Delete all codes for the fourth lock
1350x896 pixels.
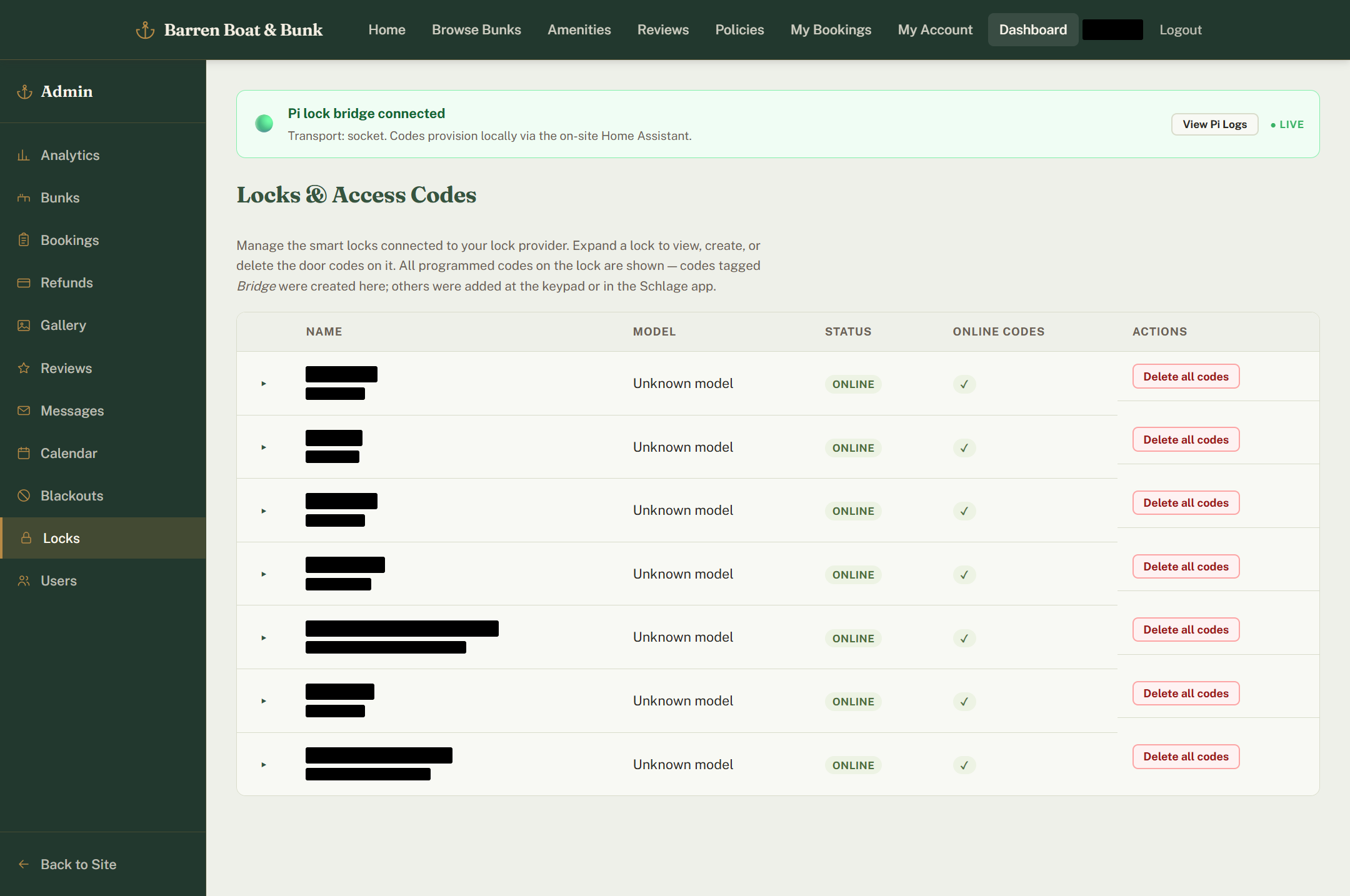tap(1186, 567)
